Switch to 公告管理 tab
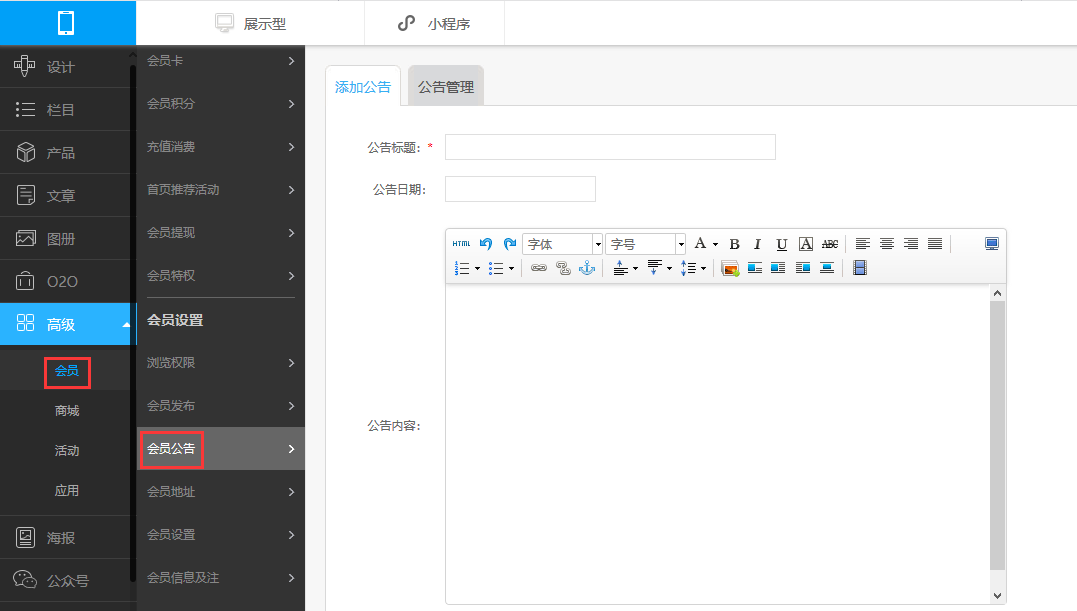Viewport: 1077px width, 611px height. [446, 87]
